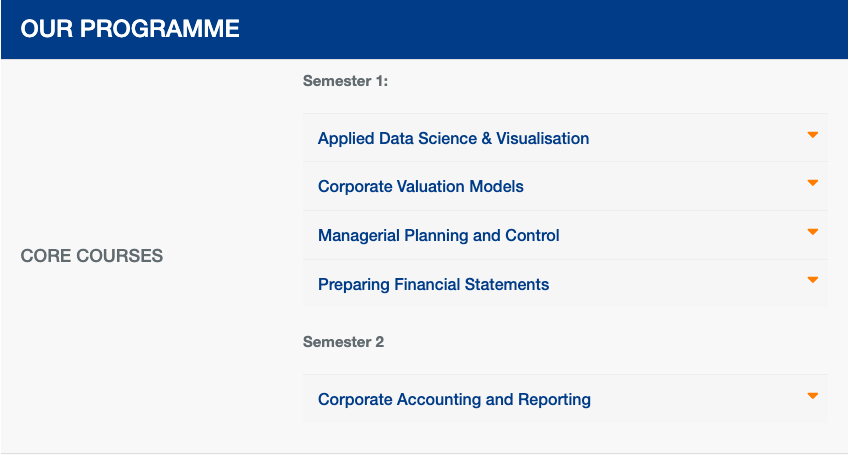
Task: Expand the Preparing Financial Statements accordion row
Action: coord(565,283)
